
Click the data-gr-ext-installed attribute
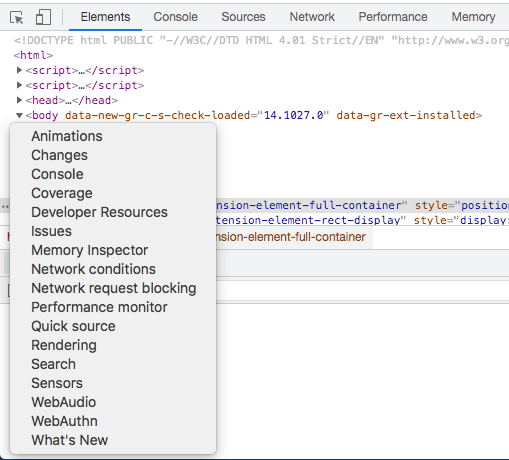click(x=406, y=115)
